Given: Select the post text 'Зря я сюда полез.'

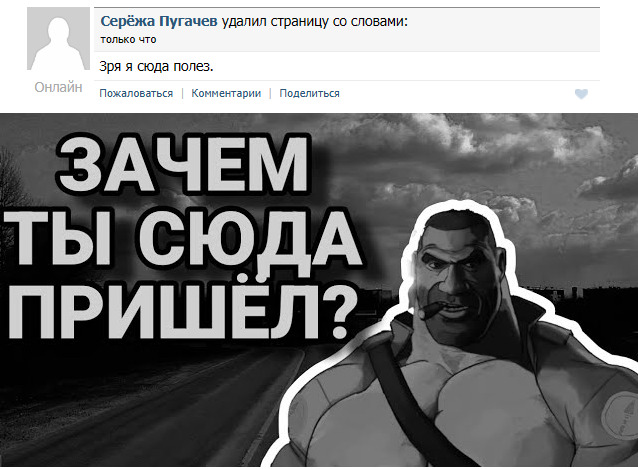Looking at the screenshot, I should click(156, 66).
